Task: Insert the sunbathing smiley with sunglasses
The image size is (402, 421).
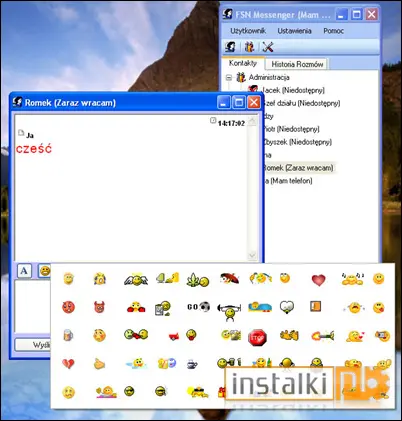Action: click(197, 392)
